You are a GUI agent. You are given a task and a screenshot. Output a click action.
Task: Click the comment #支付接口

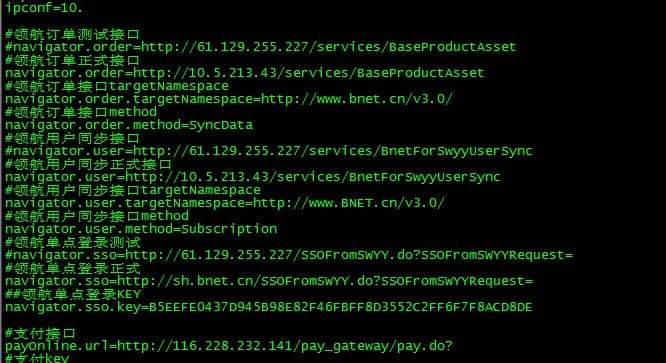click(40, 333)
